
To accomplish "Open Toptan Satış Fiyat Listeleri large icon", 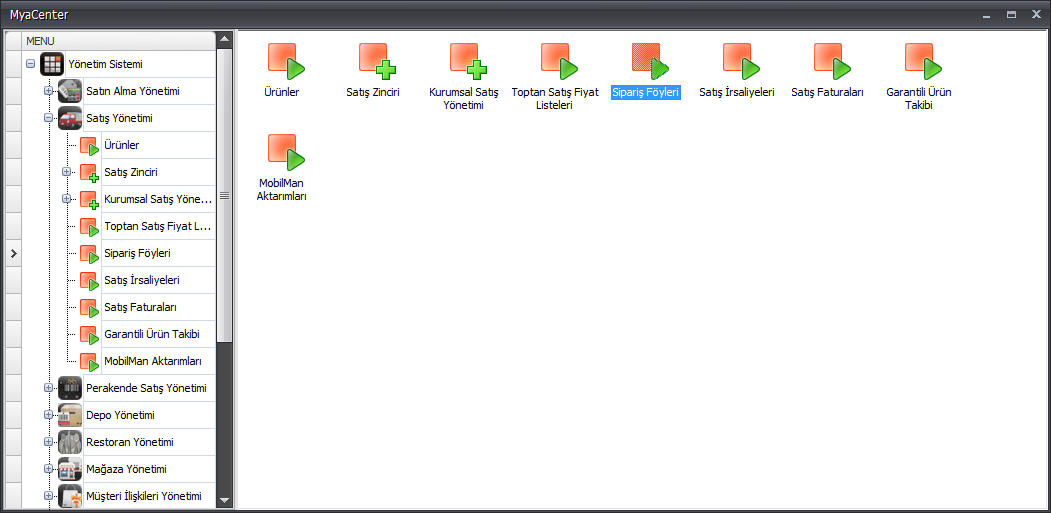I will coord(559,61).
